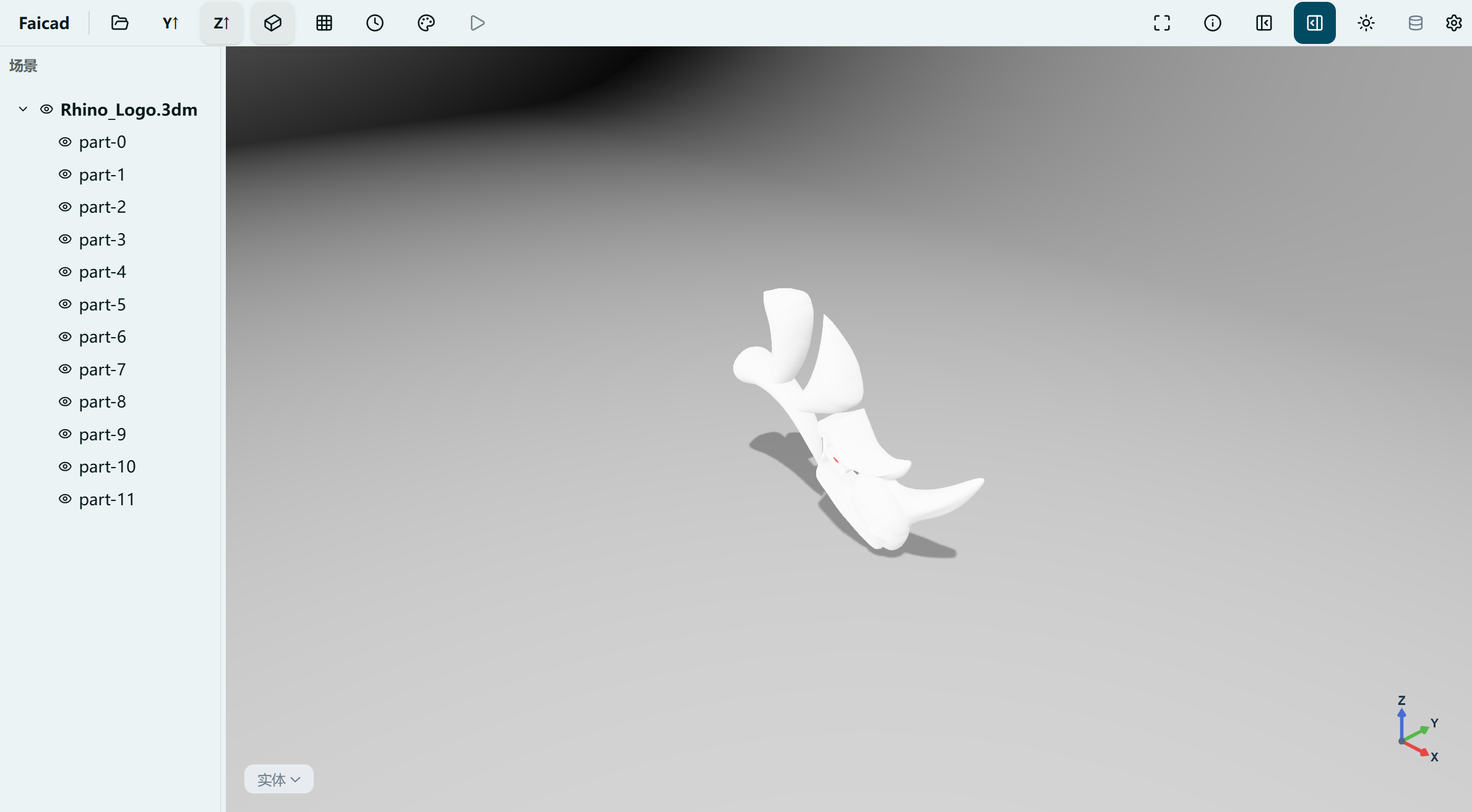
Task: Select part-0 in scene tree
Action: coord(103,142)
